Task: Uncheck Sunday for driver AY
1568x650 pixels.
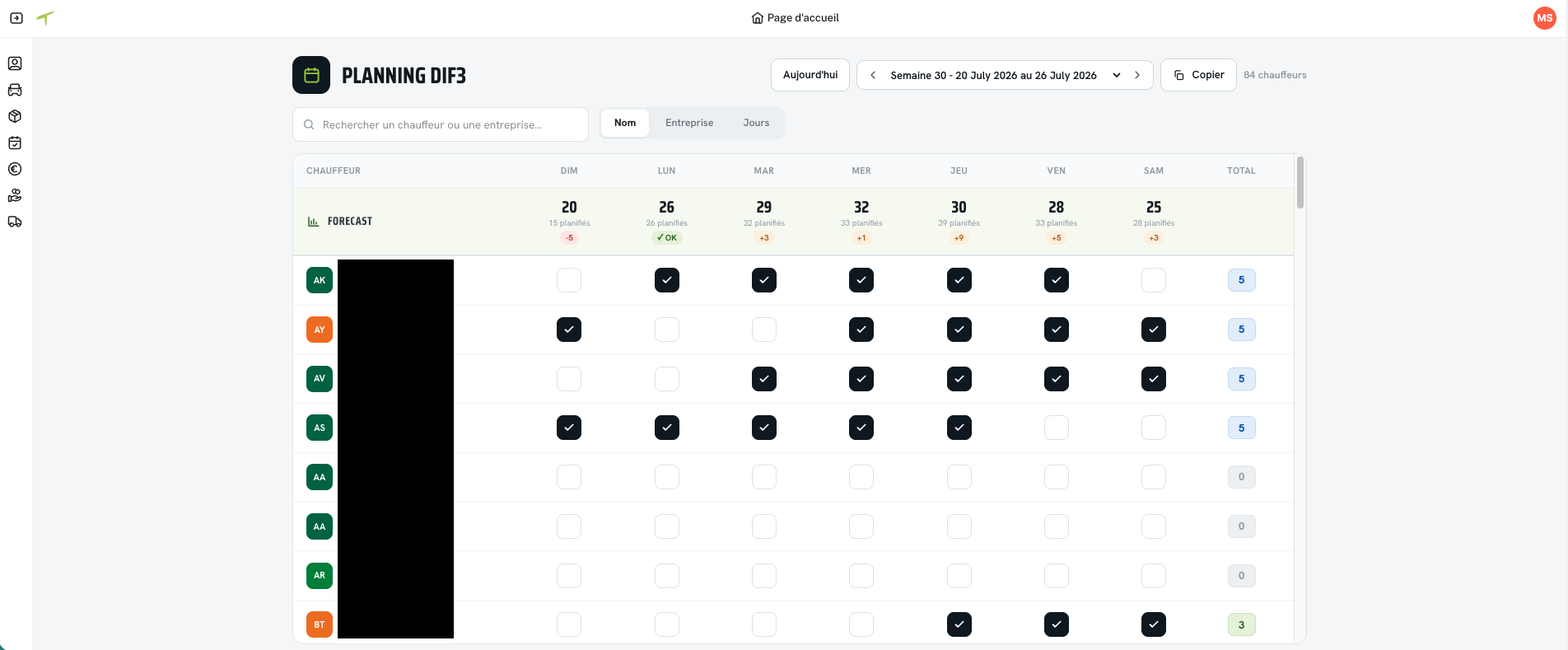Action: click(x=569, y=330)
